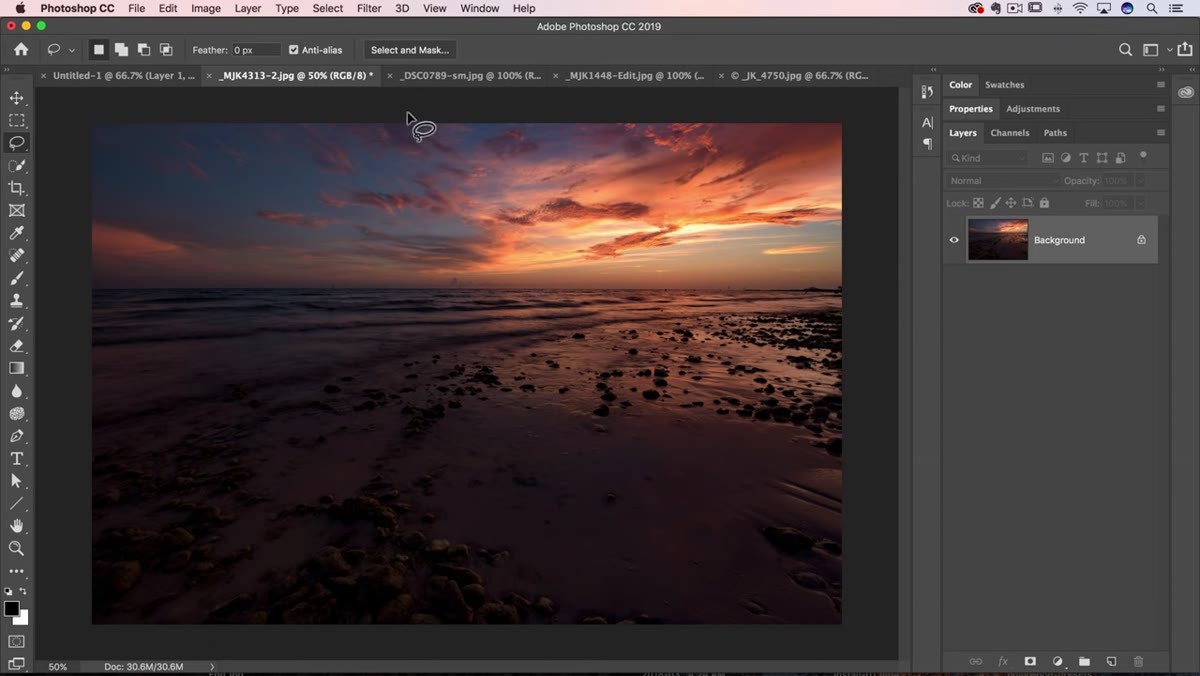Toggle the adjustment layer filter
Screen dimensions: 1200x676
pyautogui.click(x=1066, y=158)
